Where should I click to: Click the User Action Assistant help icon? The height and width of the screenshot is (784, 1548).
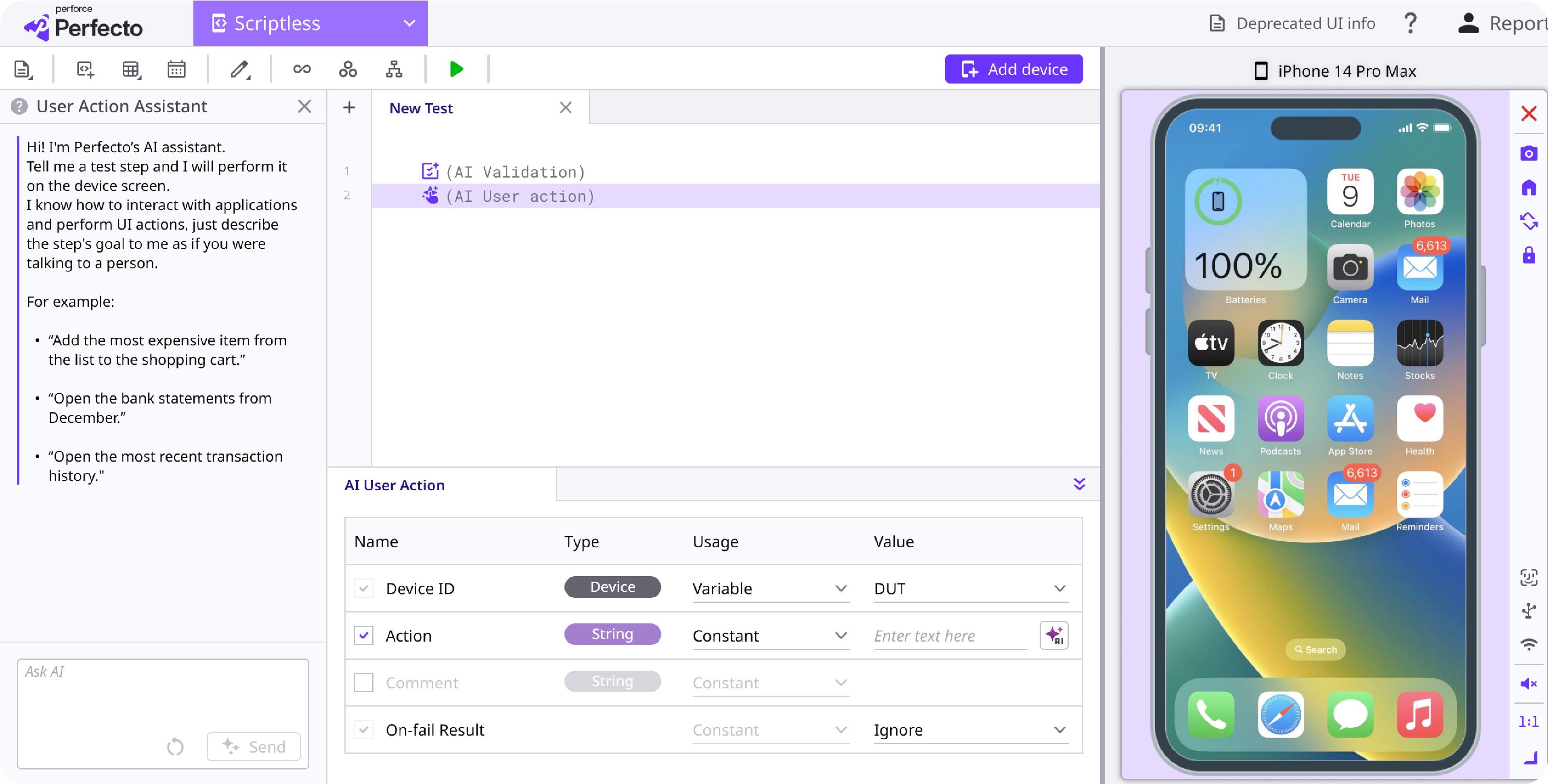pos(19,107)
